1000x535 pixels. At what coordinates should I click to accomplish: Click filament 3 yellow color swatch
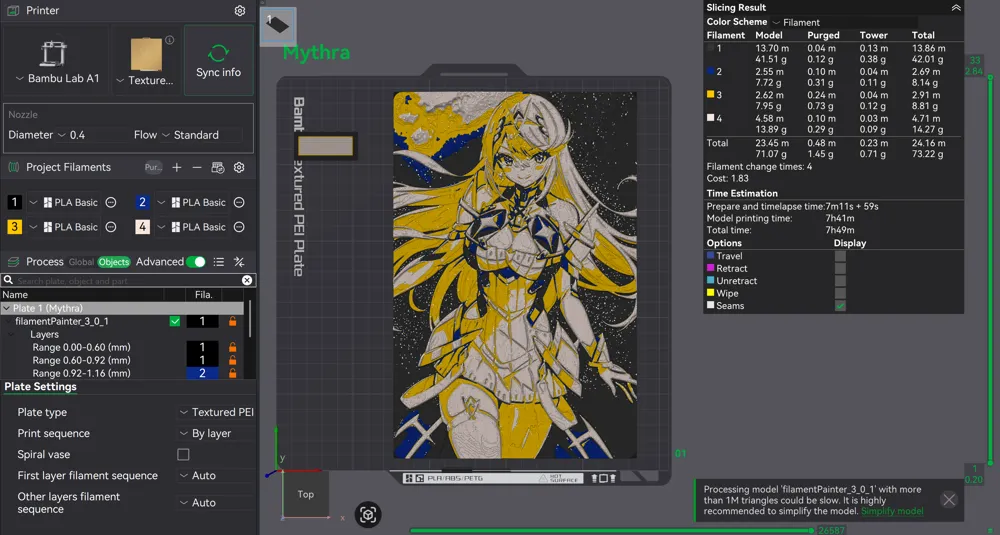click(15, 227)
